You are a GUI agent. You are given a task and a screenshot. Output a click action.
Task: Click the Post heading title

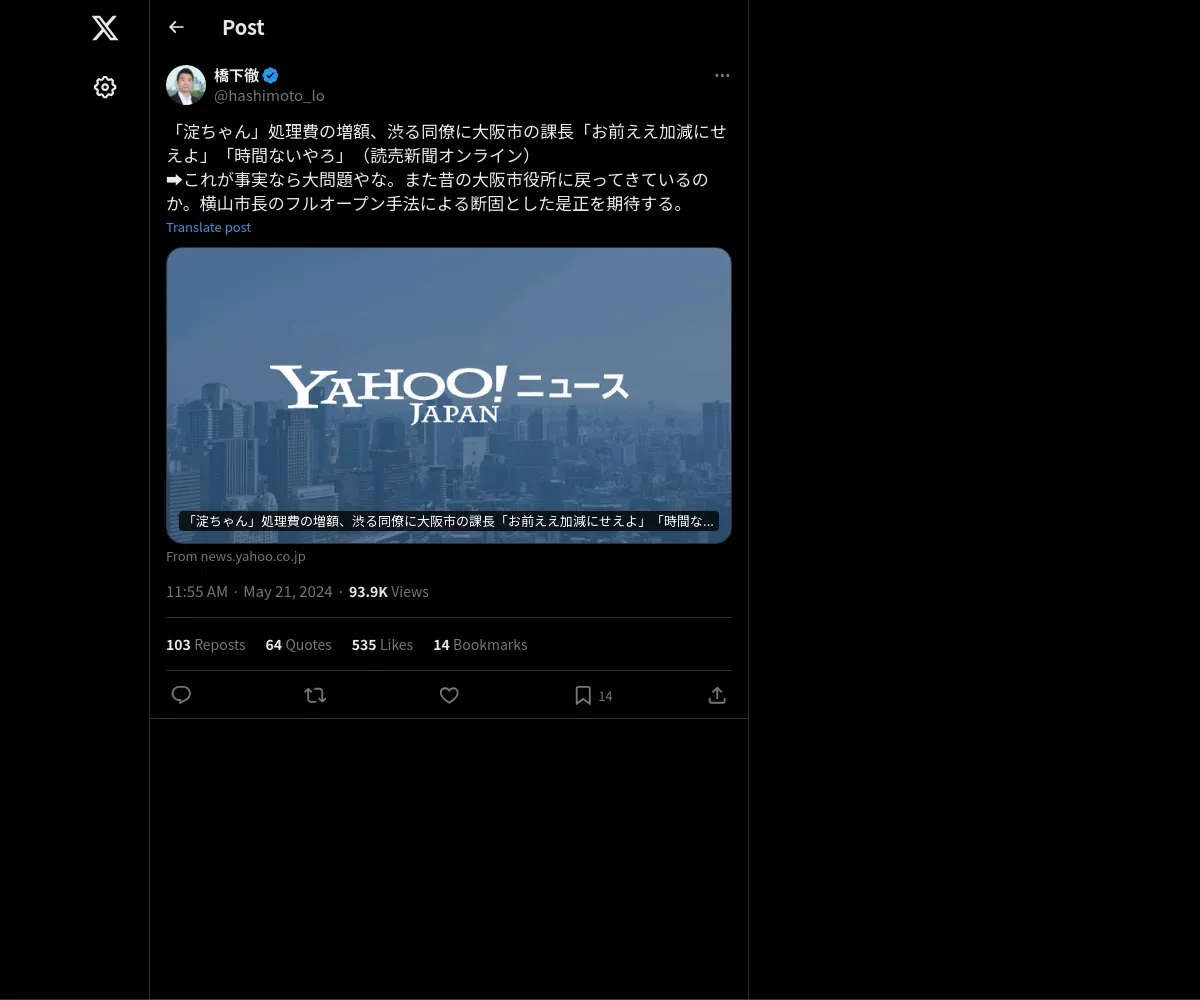click(x=243, y=27)
